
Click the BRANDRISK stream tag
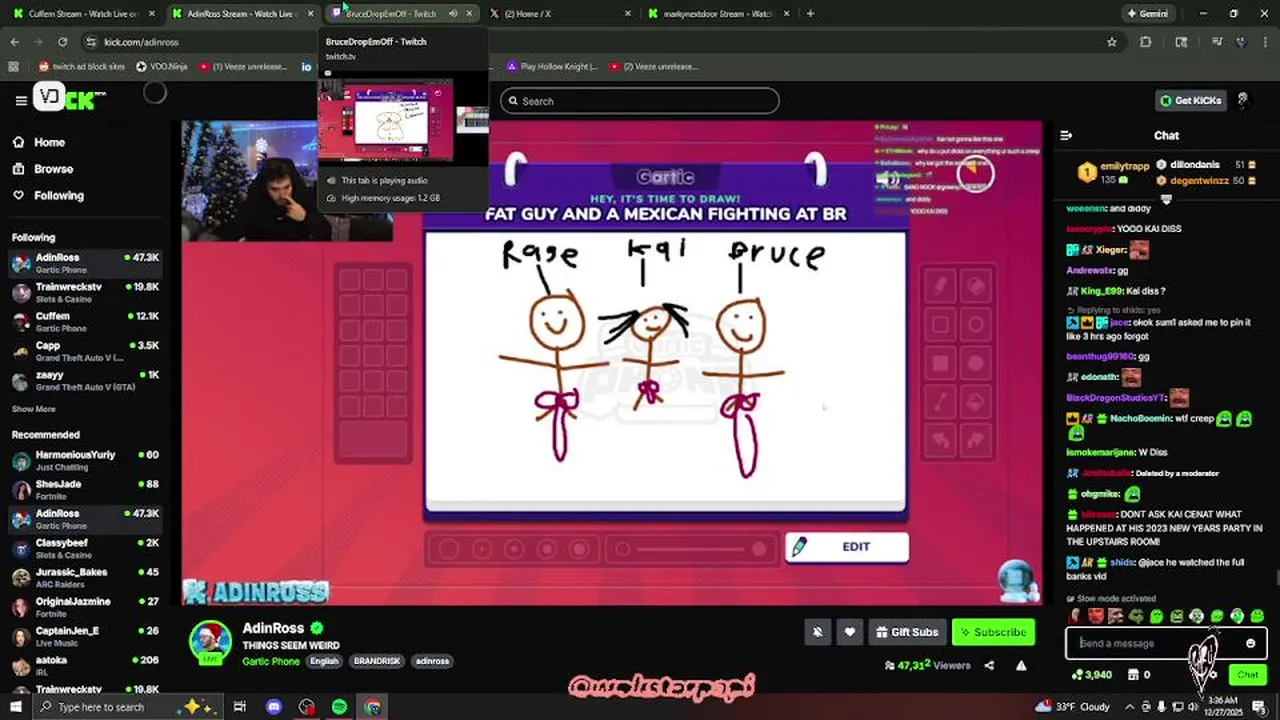click(x=376, y=661)
